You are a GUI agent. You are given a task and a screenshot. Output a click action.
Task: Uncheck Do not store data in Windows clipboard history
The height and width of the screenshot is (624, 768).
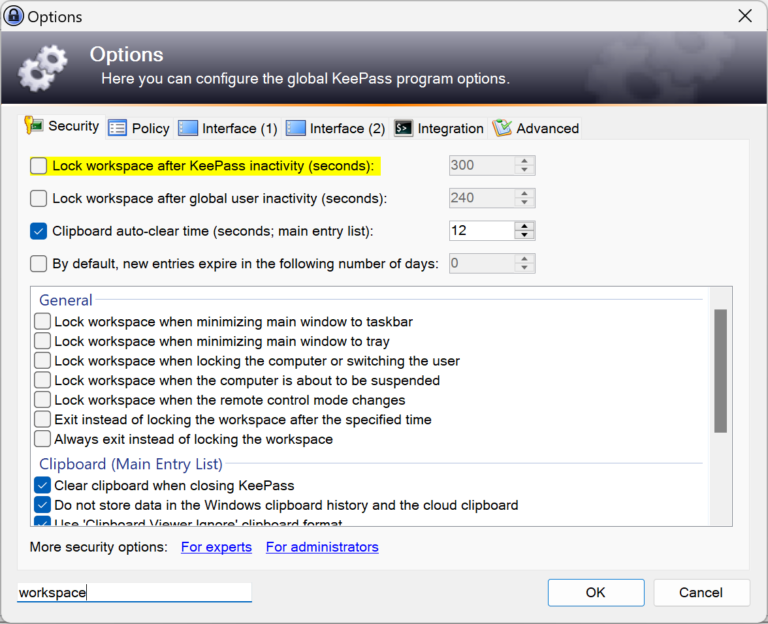(42, 505)
